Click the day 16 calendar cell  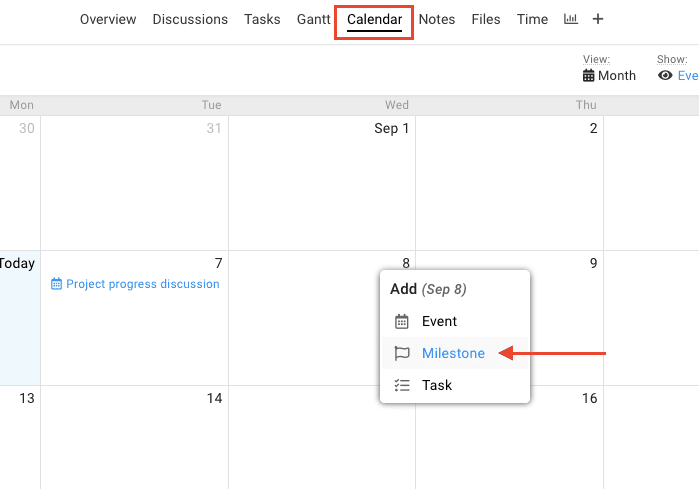[x=510, y=437]
